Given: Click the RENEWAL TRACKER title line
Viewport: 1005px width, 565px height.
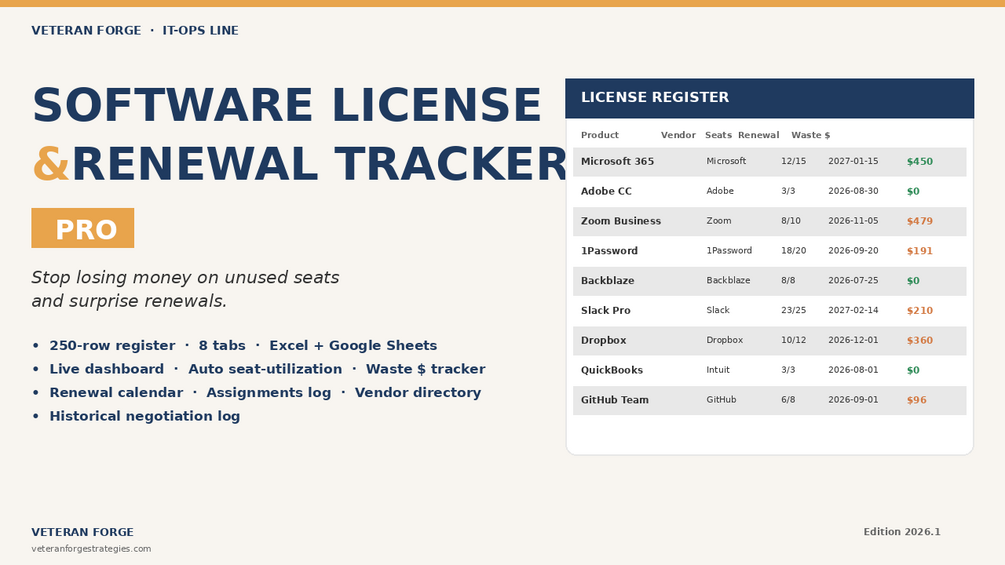Looking at the screenshot, I should tap(320, 164).
